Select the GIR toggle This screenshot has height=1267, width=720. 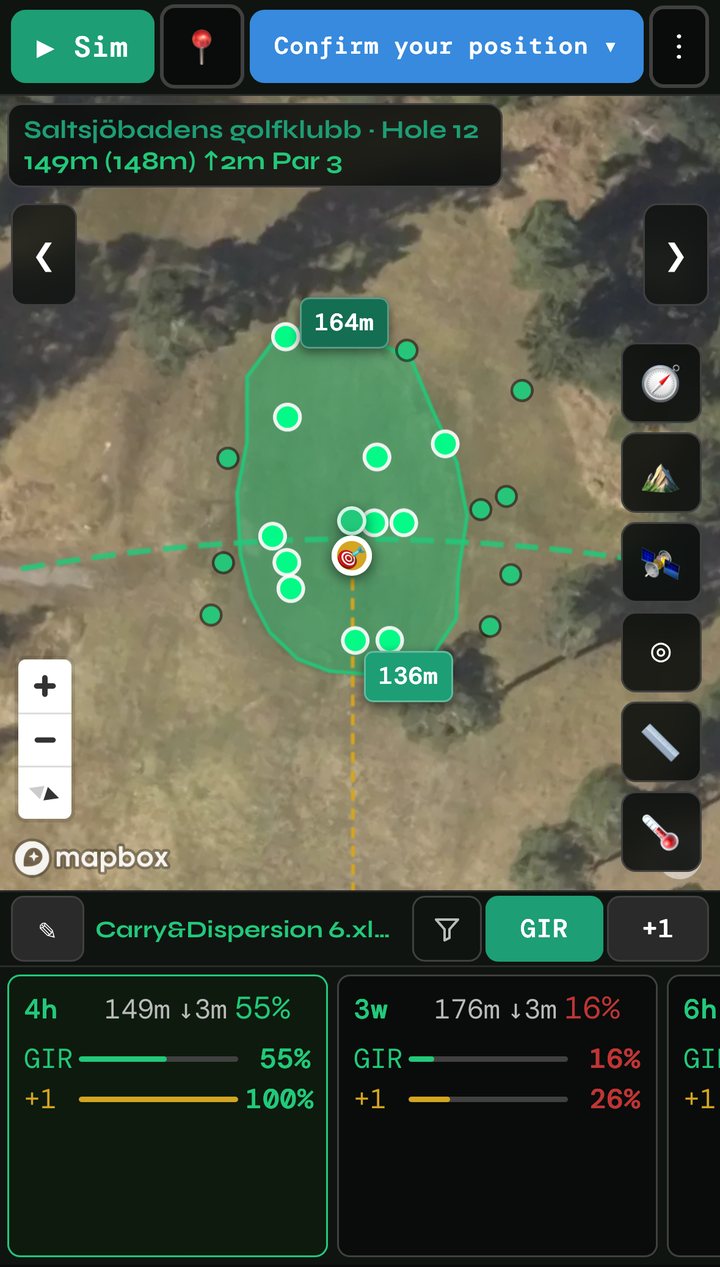point(544,929)
